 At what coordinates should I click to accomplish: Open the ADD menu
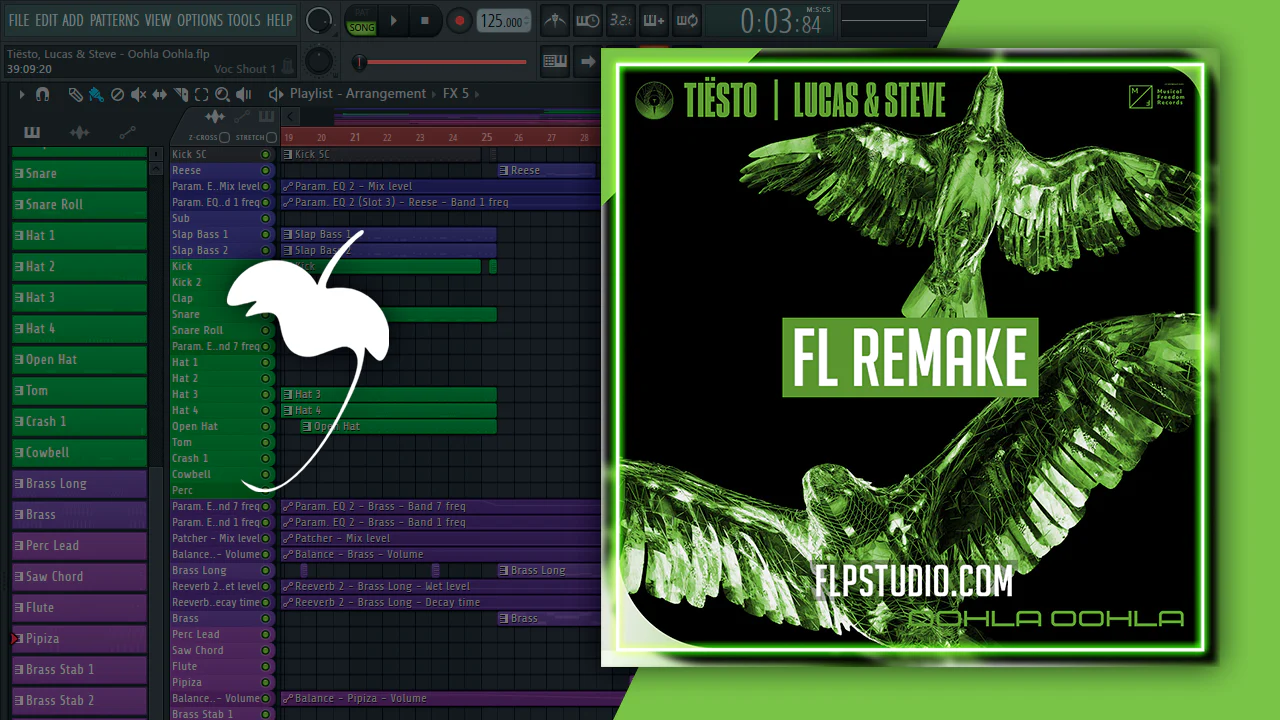(x=73, y=20)
